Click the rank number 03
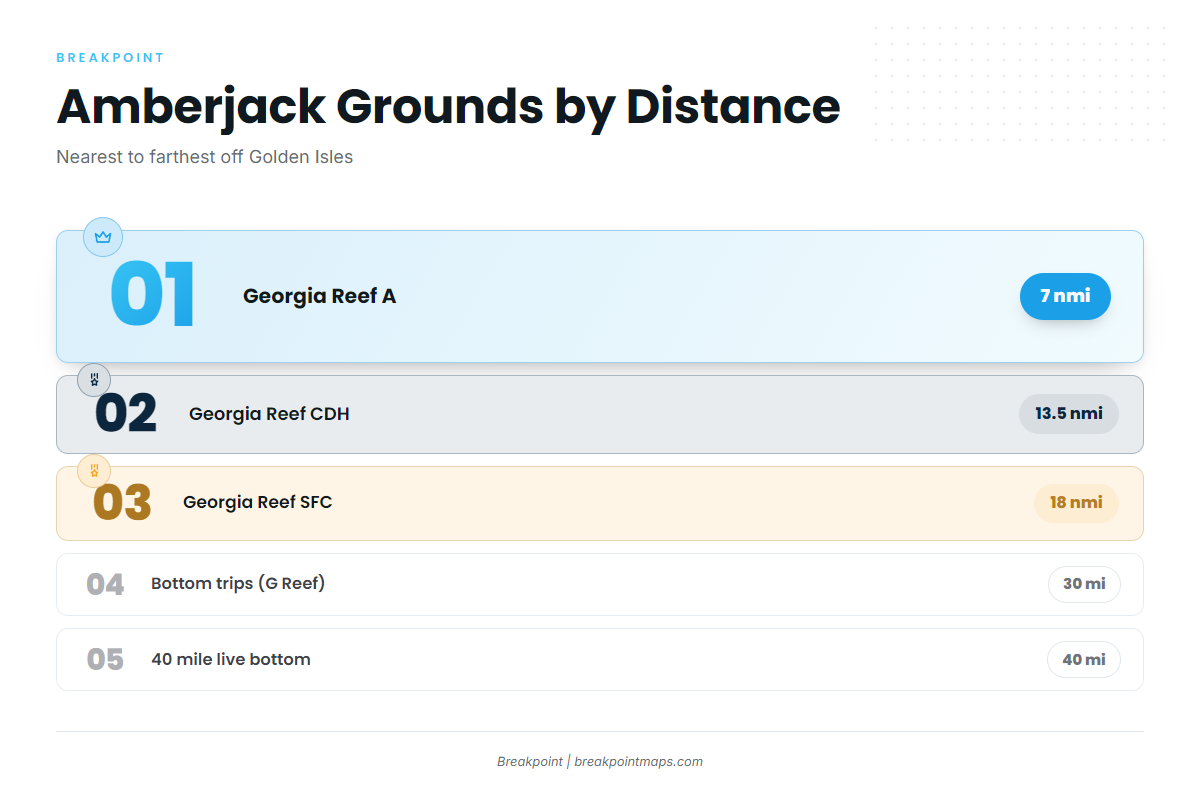The height and width of the screenshot is (796, 1200). [x=122, y=503]
